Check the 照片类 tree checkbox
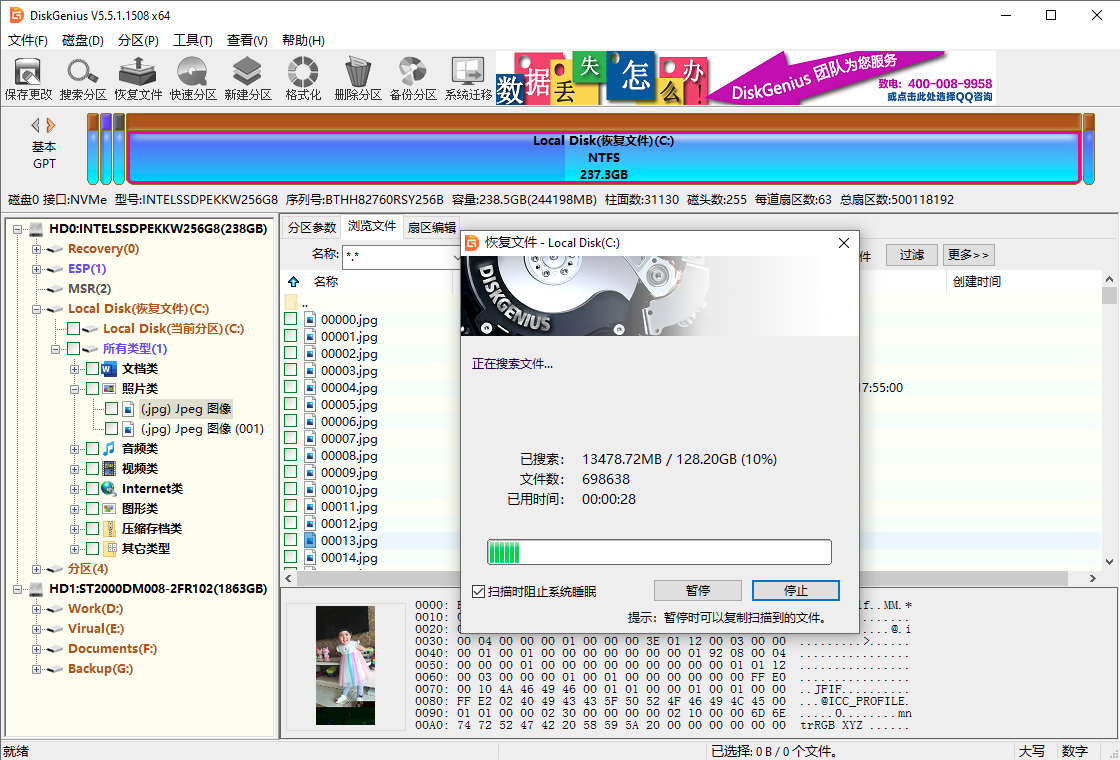1120x760 pixels. (92, 389)
